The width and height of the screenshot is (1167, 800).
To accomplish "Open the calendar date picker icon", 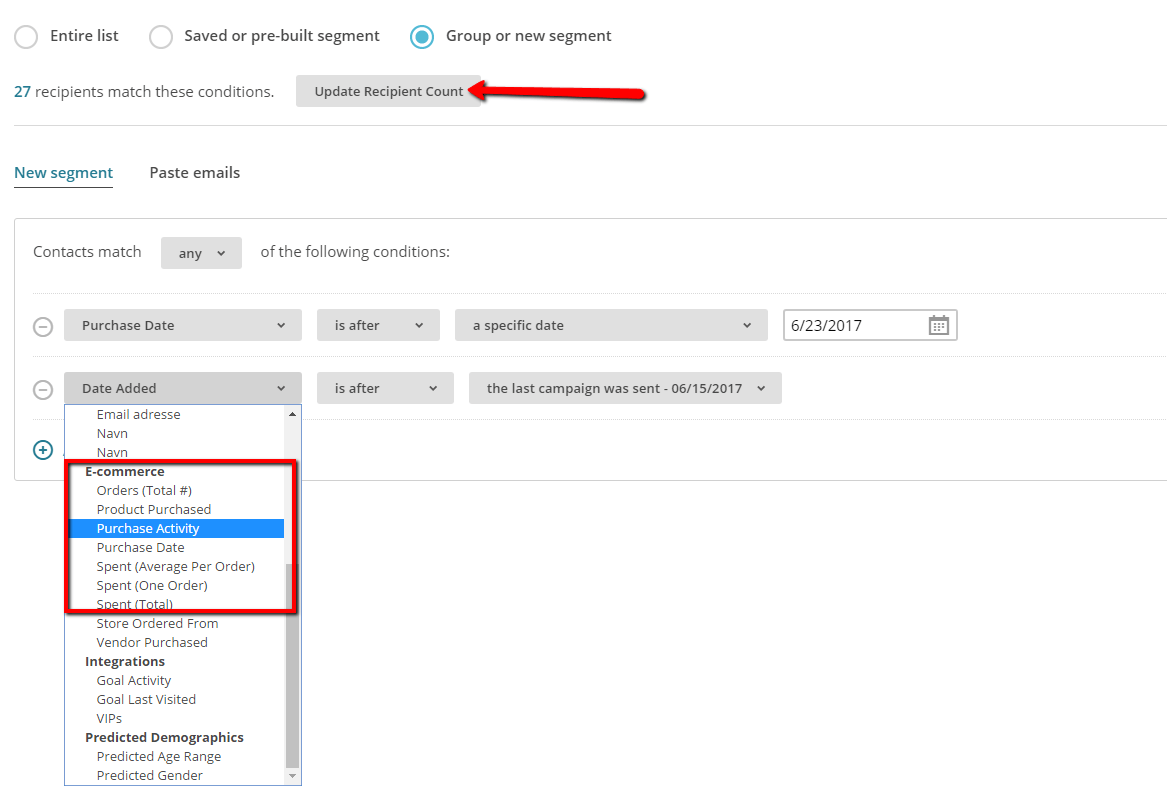I will (939, 325).
